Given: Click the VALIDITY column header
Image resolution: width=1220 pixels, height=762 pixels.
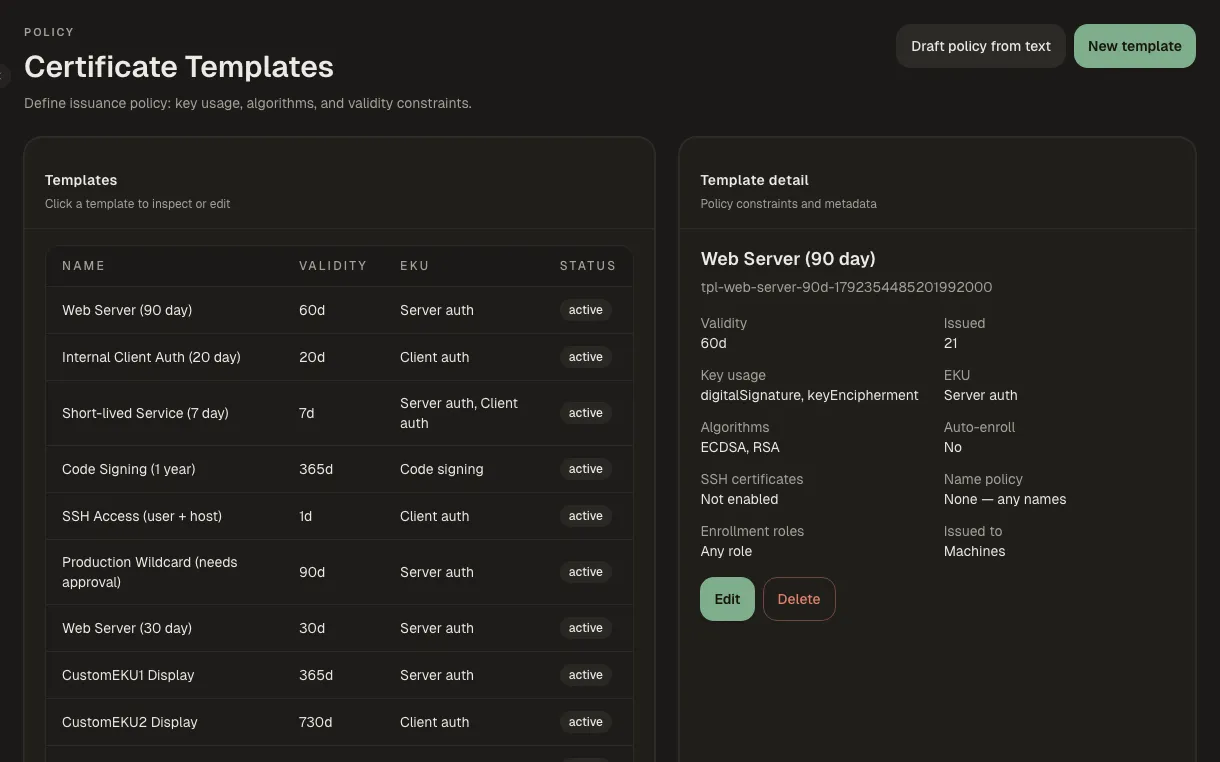Looking at the screenshot, I should (333, 266).
